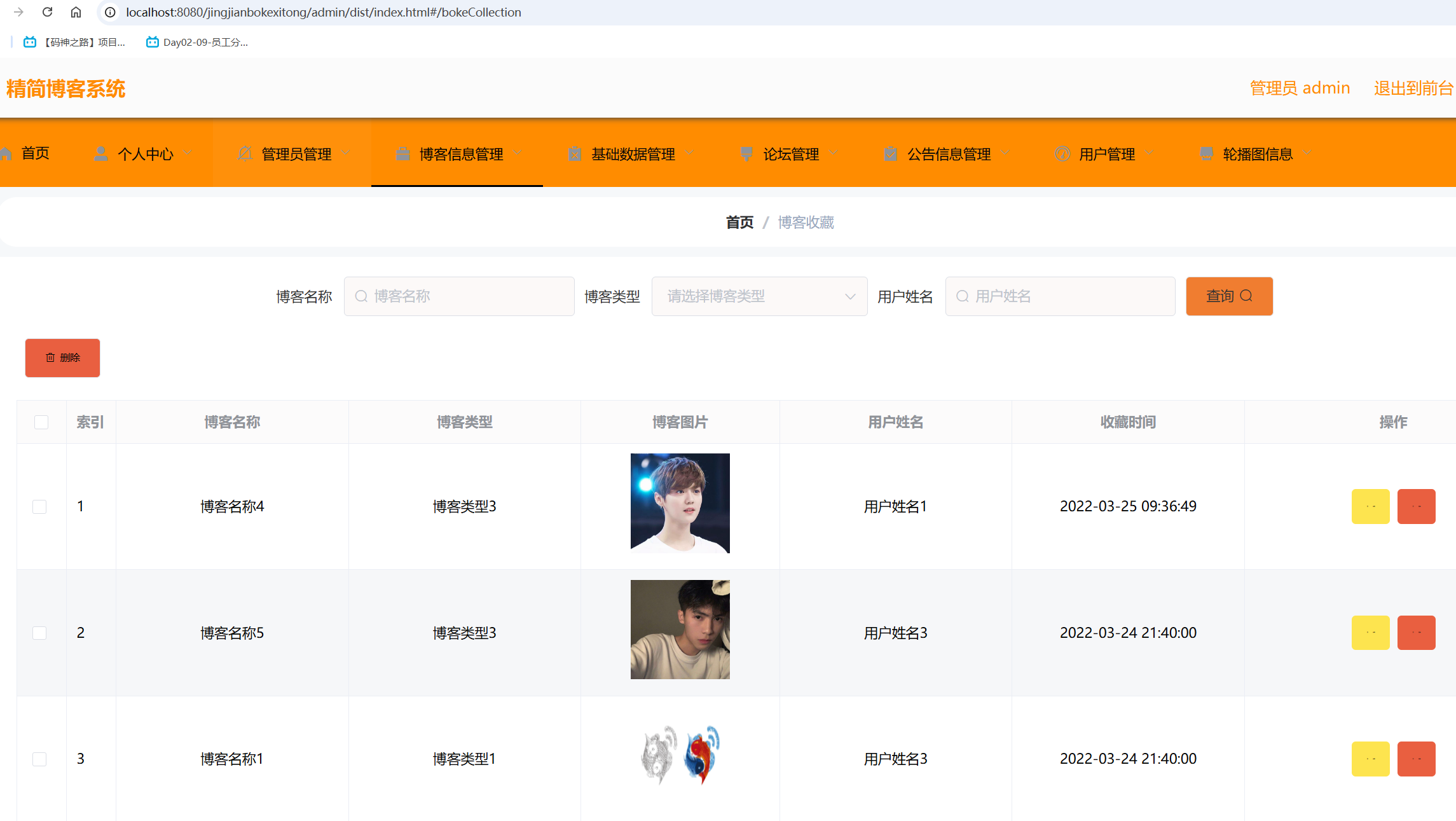Click the 博客信息管理 briefcase icon
The height and width of the screenshot is (821, 1456).
402,154
